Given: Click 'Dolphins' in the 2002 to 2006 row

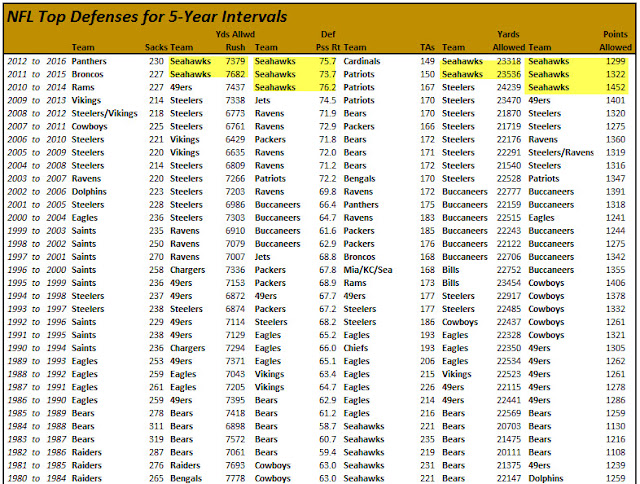Looking at the screenshot, I should coord(89,192).
